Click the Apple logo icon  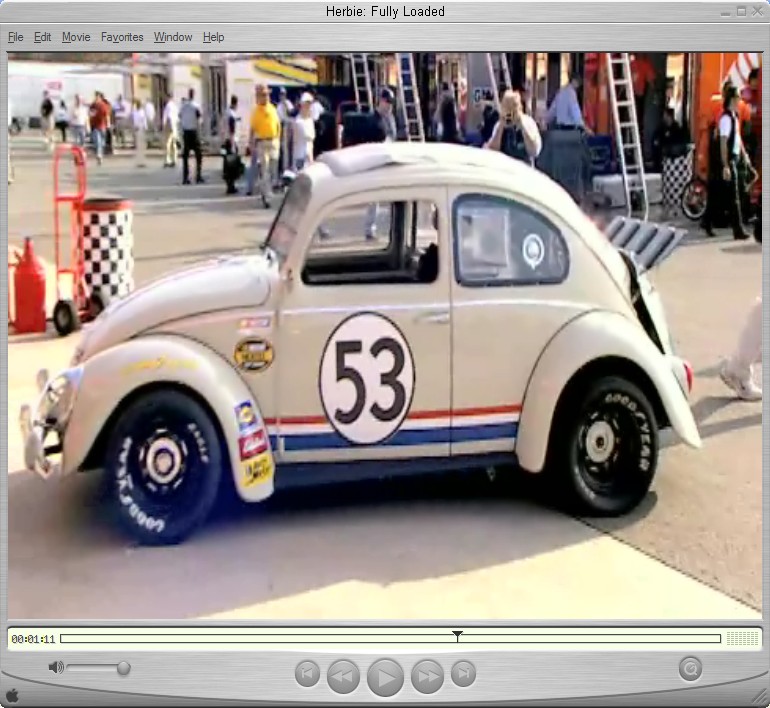coord(12,695)
